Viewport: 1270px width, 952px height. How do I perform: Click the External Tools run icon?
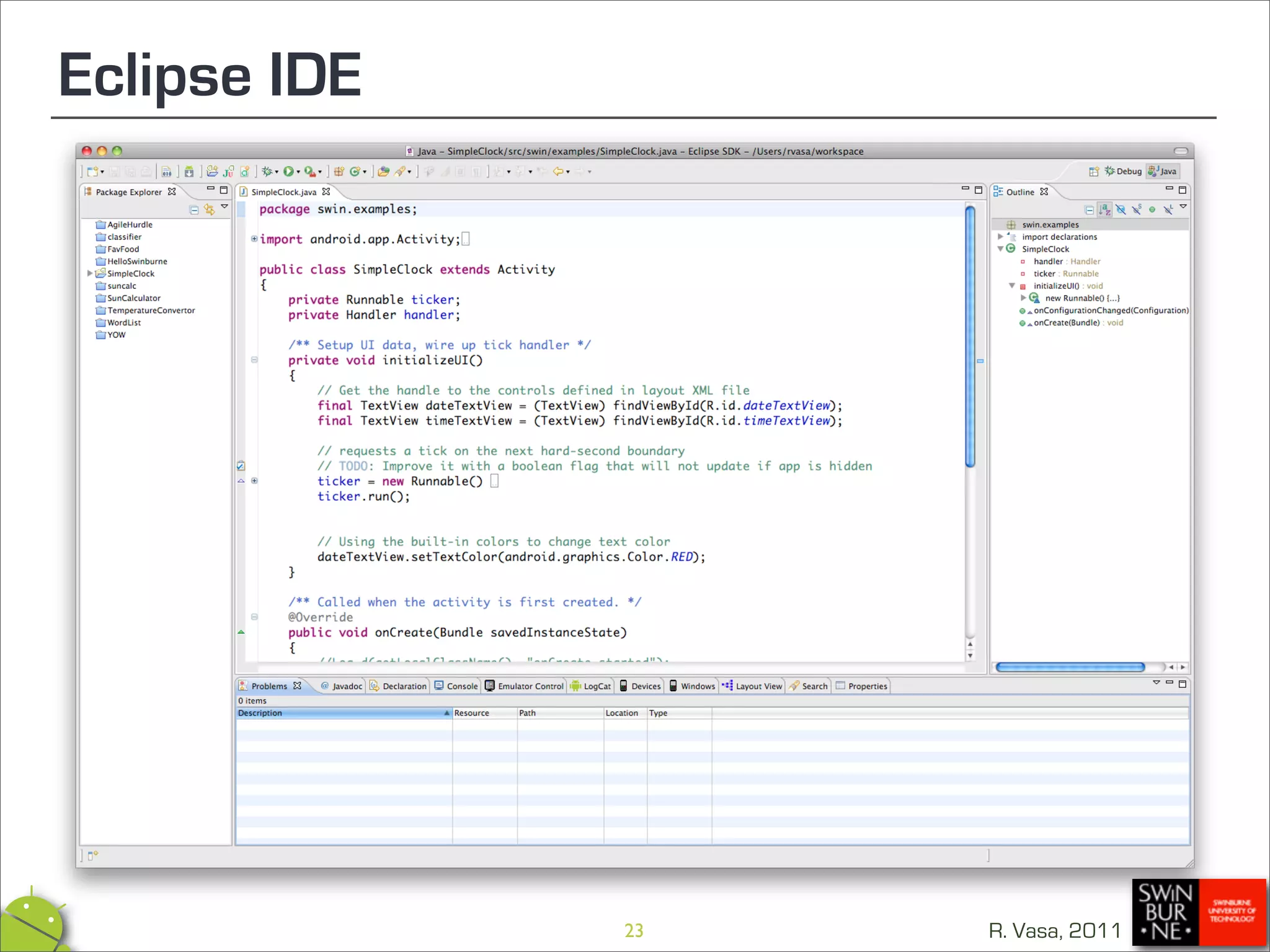[310, 172]
